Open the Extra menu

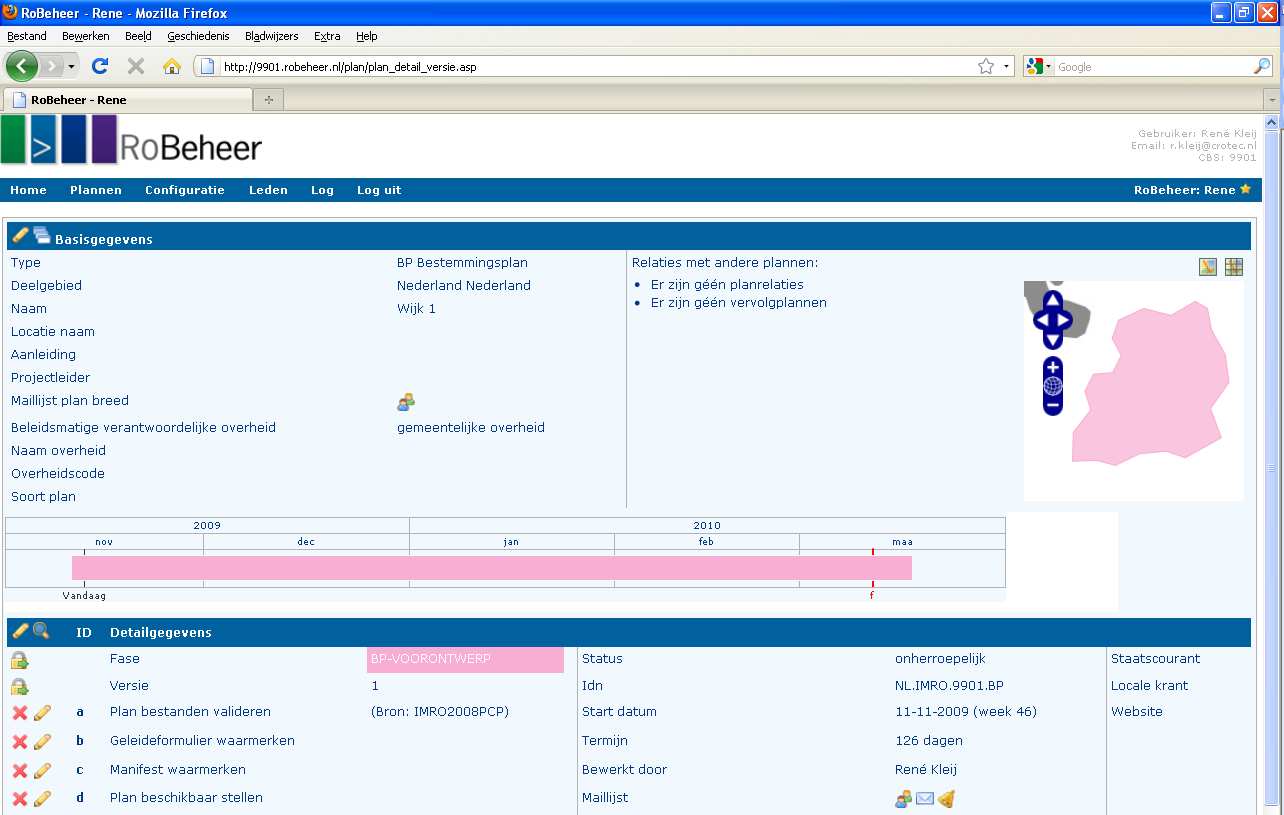point(327,36)
